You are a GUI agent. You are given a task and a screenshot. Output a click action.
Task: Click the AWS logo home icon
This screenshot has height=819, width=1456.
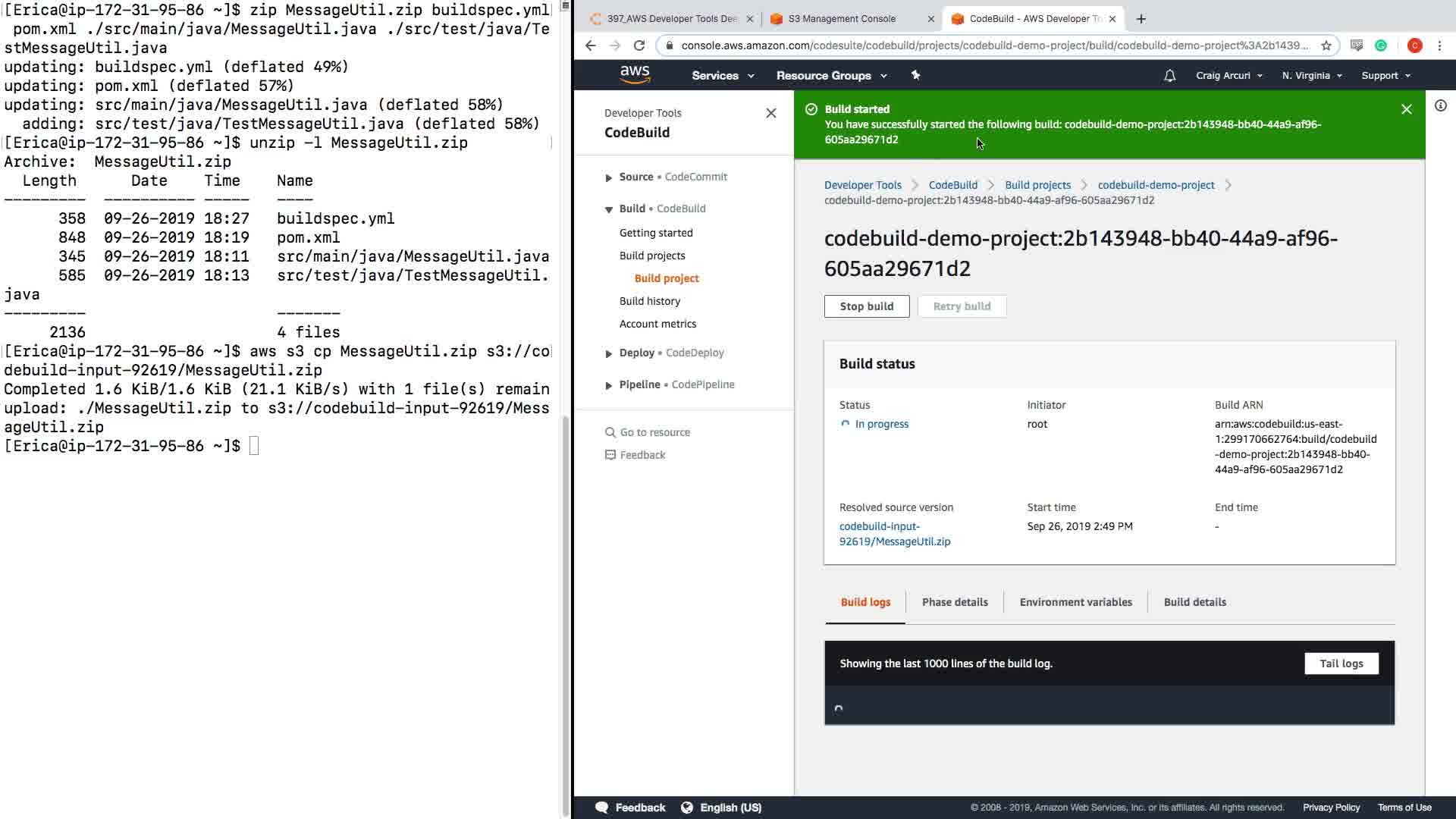coord(635,74)
